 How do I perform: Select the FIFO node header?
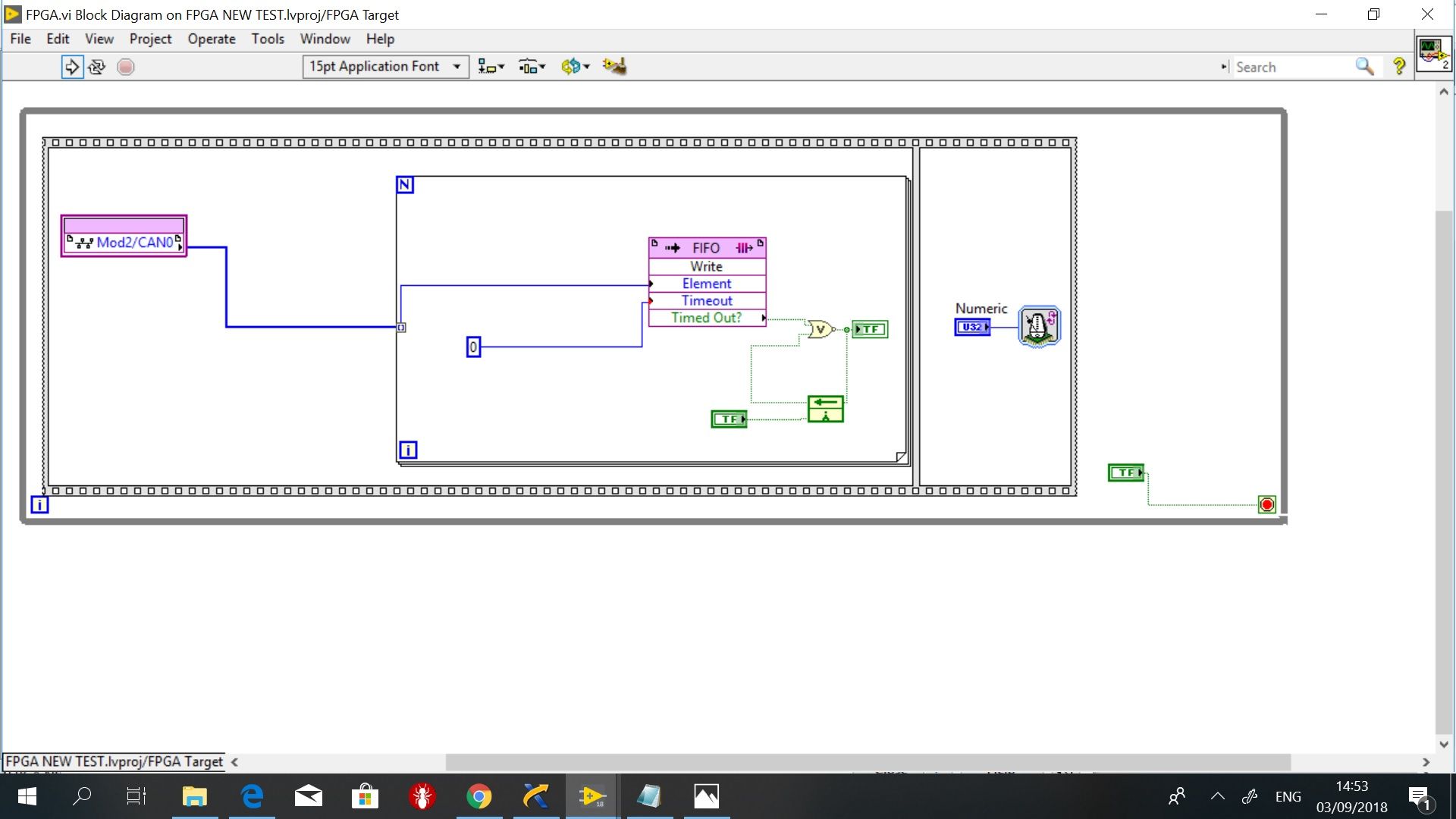pos(707,248)
